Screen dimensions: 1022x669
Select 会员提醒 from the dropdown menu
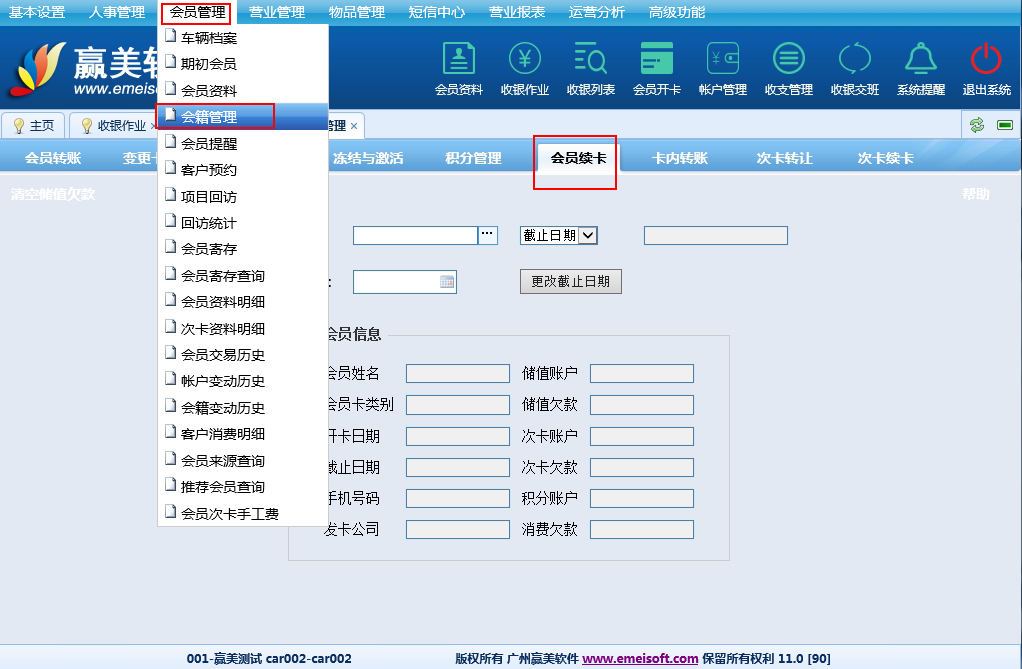209,143
